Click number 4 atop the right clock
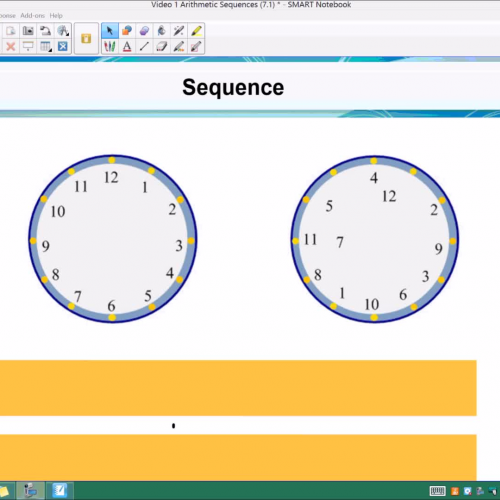Viewport: 500px width, 500px height. [374, 178]
